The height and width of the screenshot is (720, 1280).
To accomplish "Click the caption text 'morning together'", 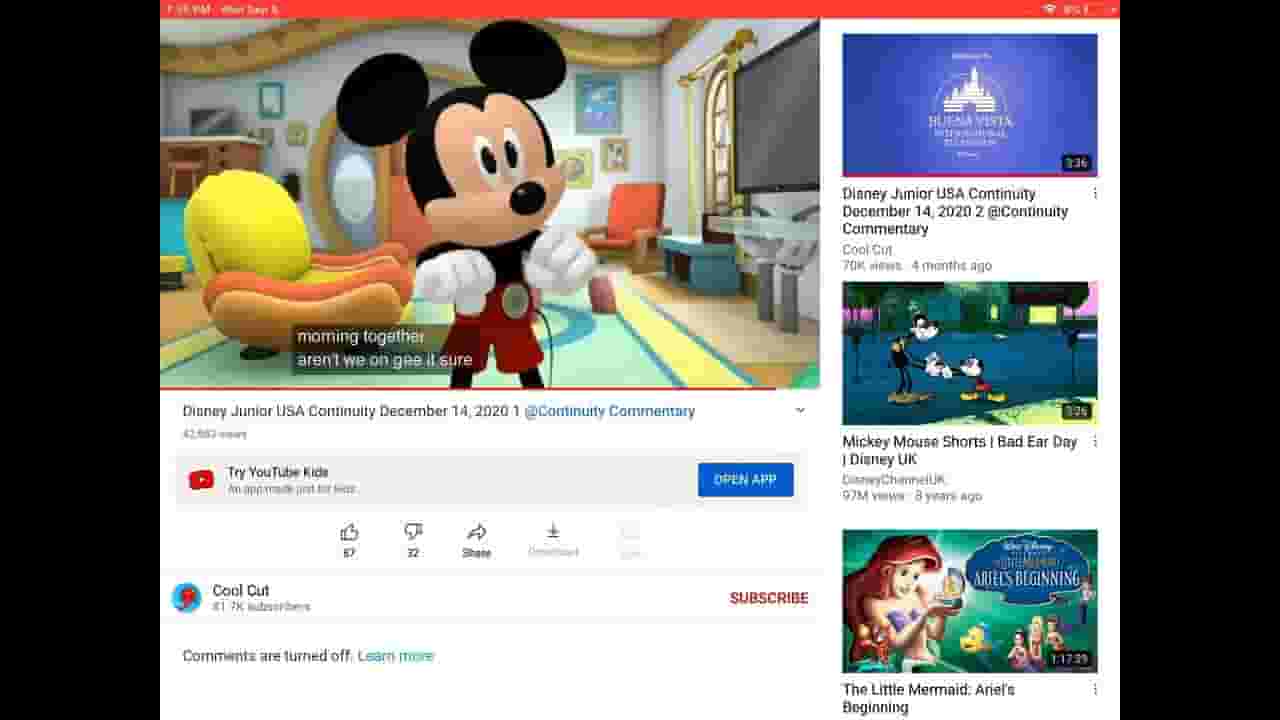I will coord(361,337).
